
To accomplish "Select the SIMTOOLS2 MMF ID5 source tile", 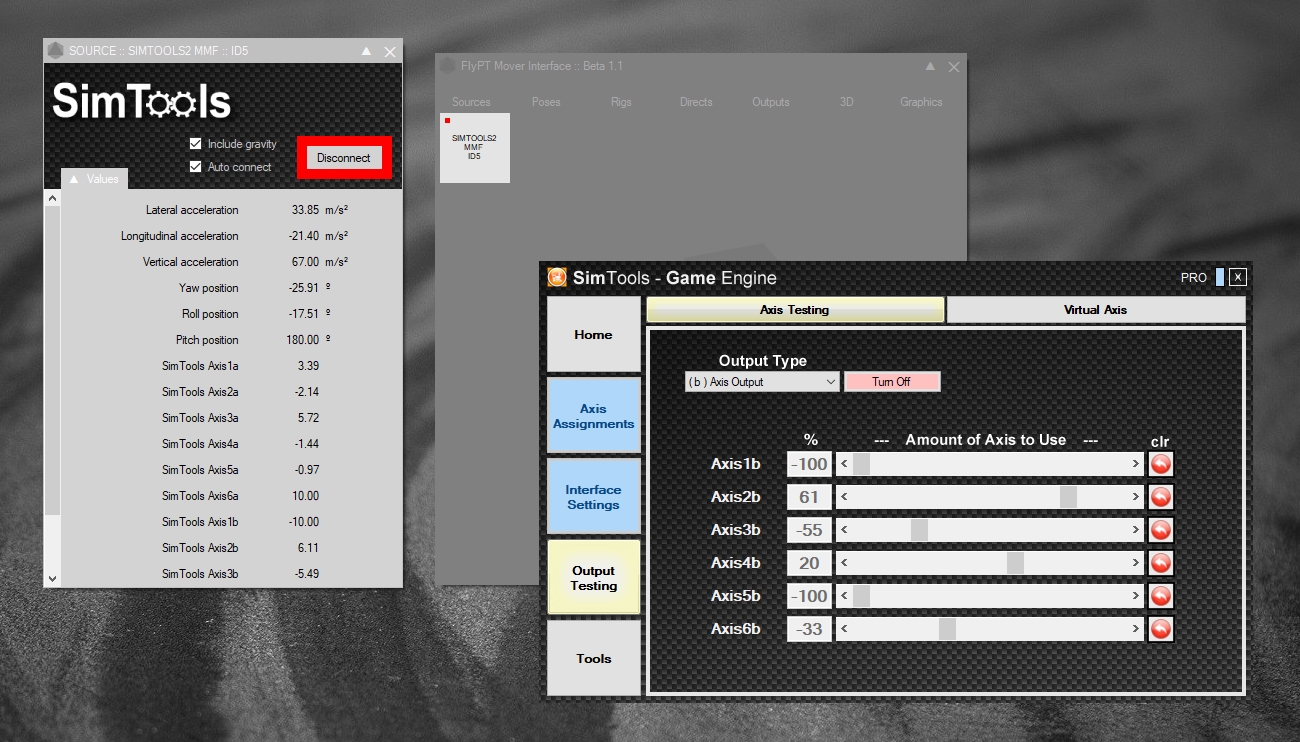I will pos(475,148).
